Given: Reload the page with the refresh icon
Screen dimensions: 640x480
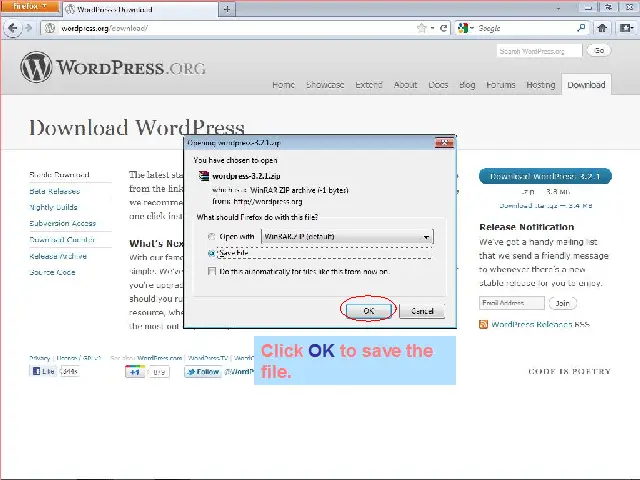Looking at the screenshot, I should click(443, 28).
